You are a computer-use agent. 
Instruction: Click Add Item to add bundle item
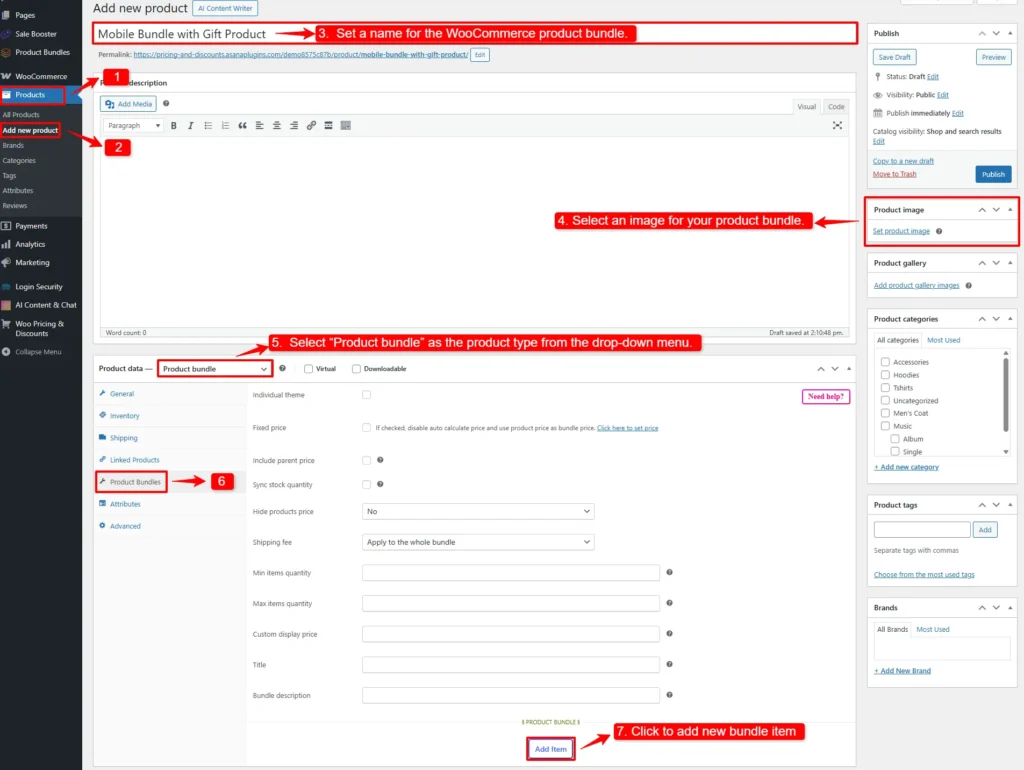tap(551, 749)
